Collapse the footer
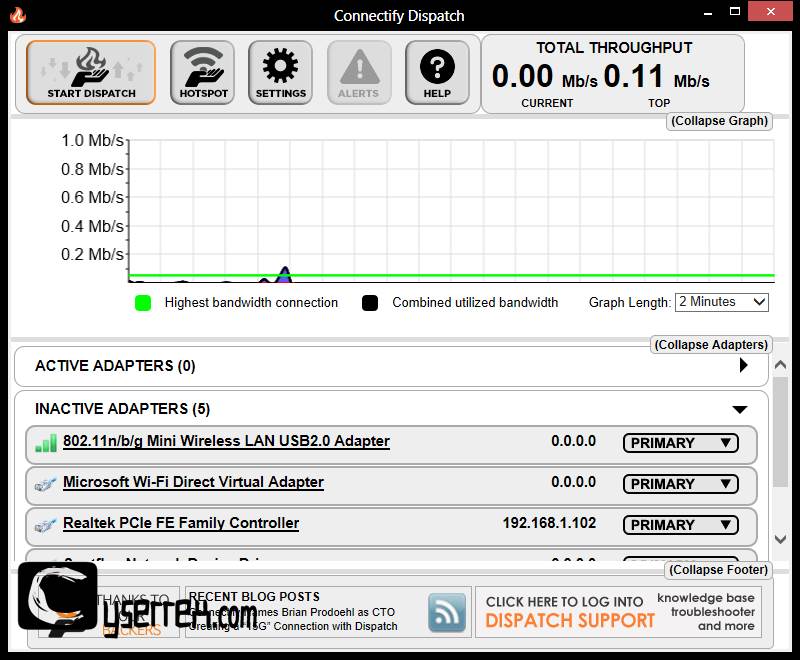This screenshot has height=660, width=800. tap(718, 570)
